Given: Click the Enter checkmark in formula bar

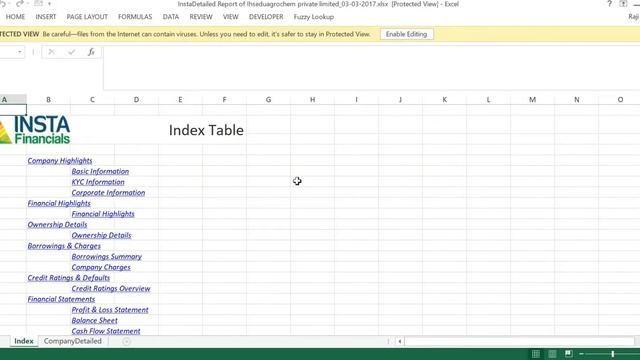Looking at the screenshot, I should [x=71, y=52].
